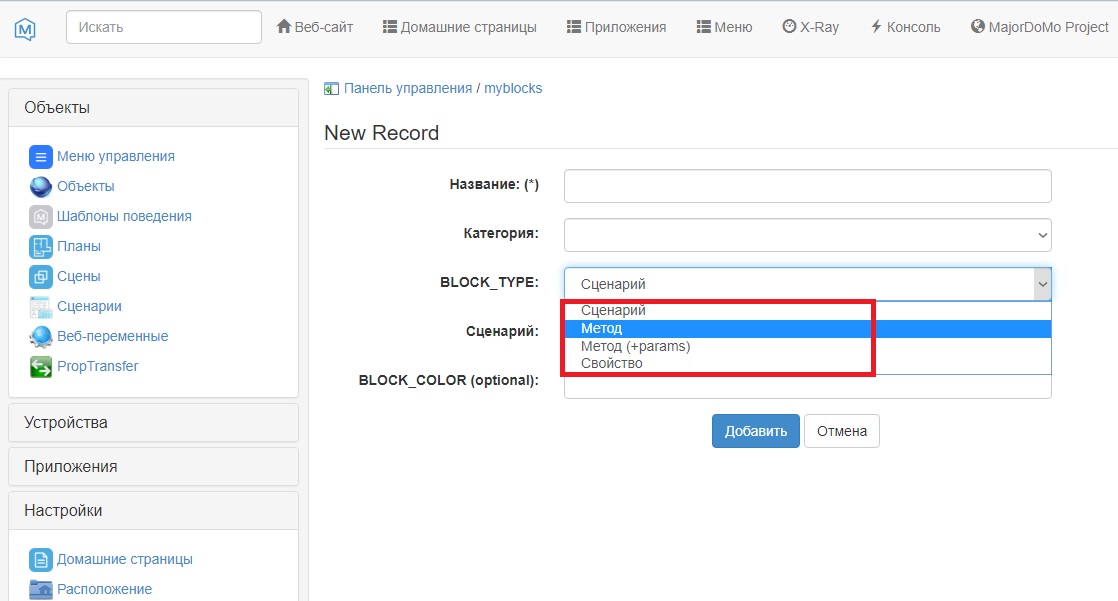This screenshot has height=601, width=1118.
Task: Choose Свойство from the BLOCK_TYPE list
Action: point(611,363)
